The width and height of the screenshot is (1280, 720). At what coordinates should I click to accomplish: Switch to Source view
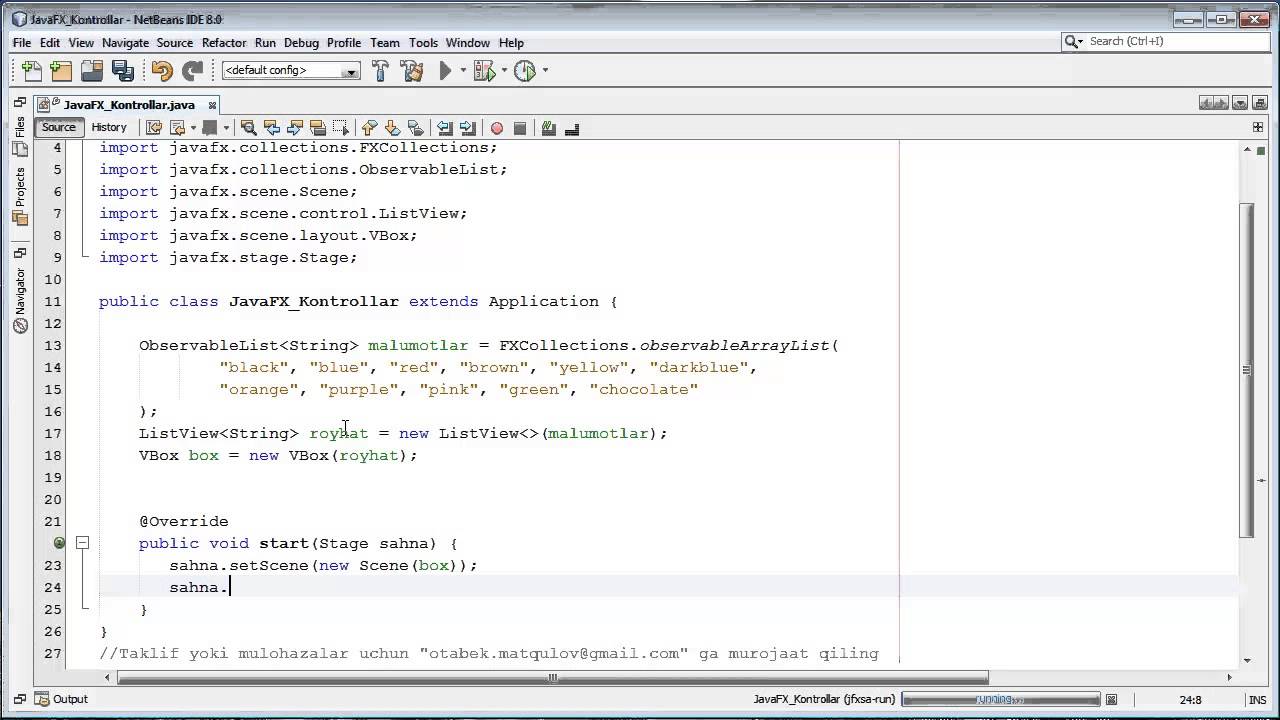coord(58,127)
